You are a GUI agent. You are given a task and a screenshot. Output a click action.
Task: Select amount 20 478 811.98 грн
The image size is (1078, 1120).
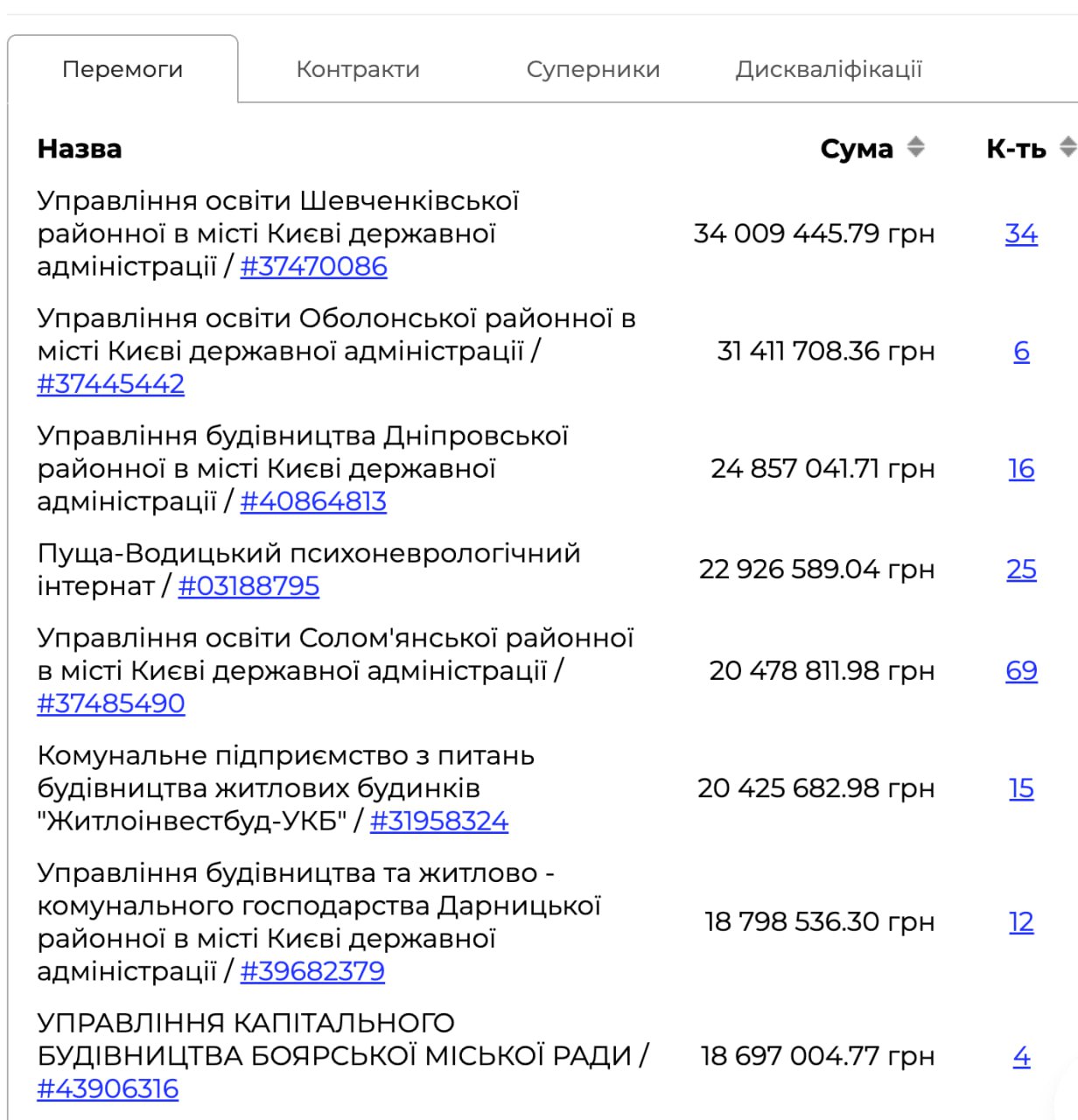coord(822,670)
